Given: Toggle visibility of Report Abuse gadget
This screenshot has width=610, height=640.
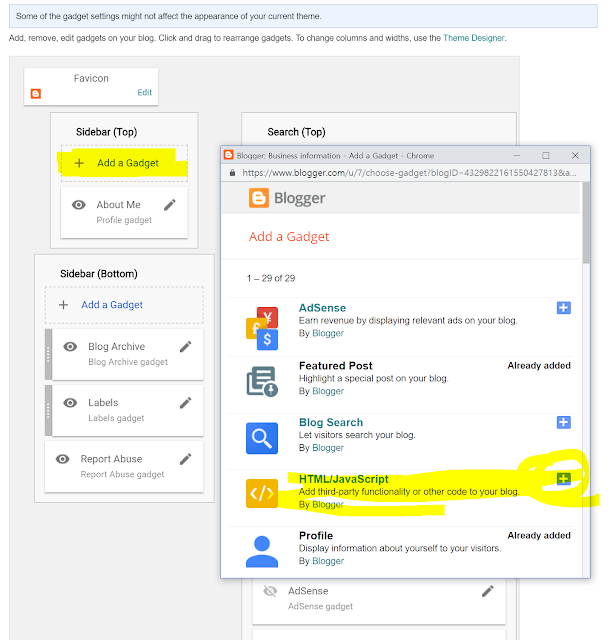Looking at the screenshot, I should coord(62,459).
